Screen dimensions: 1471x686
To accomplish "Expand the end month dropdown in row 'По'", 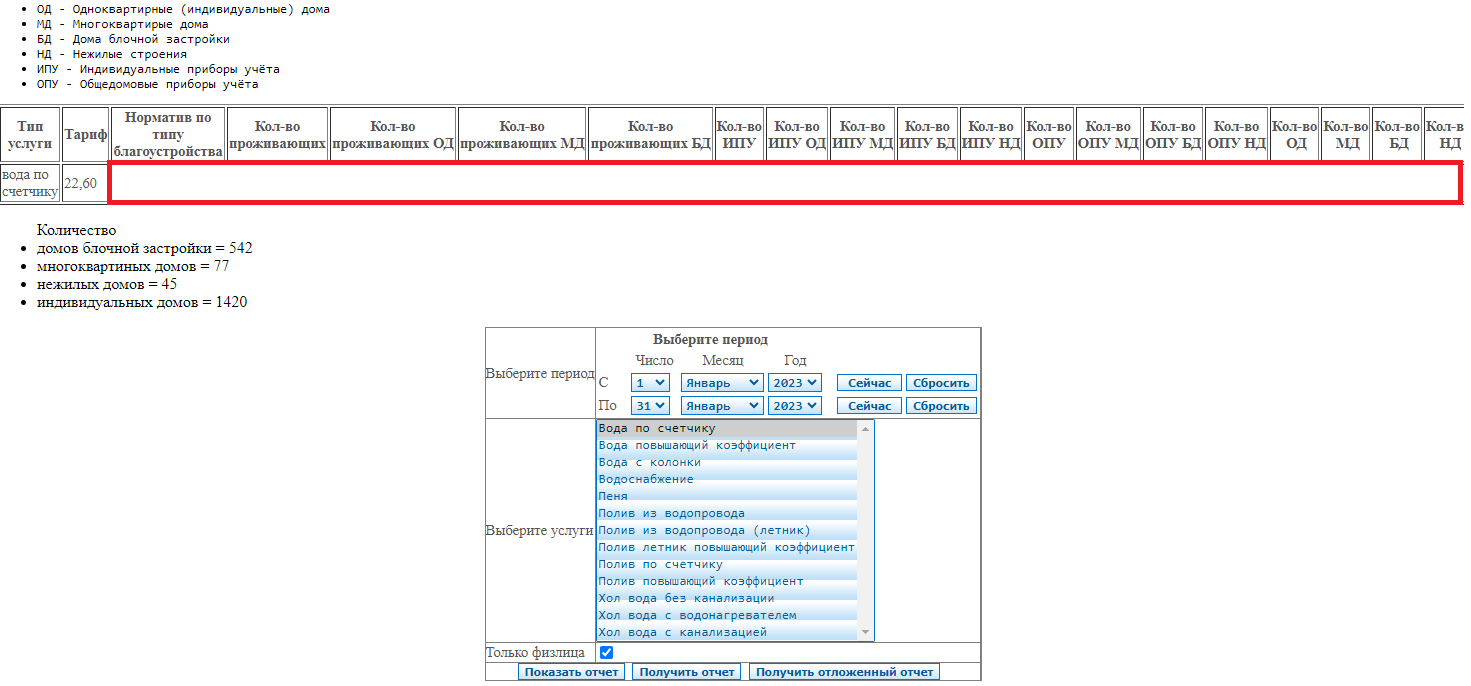I will click(x=721, y=406).
